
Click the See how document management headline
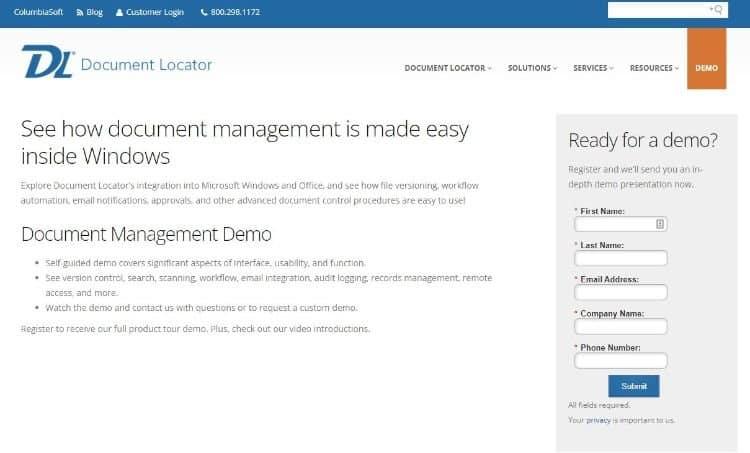point(245,143)
